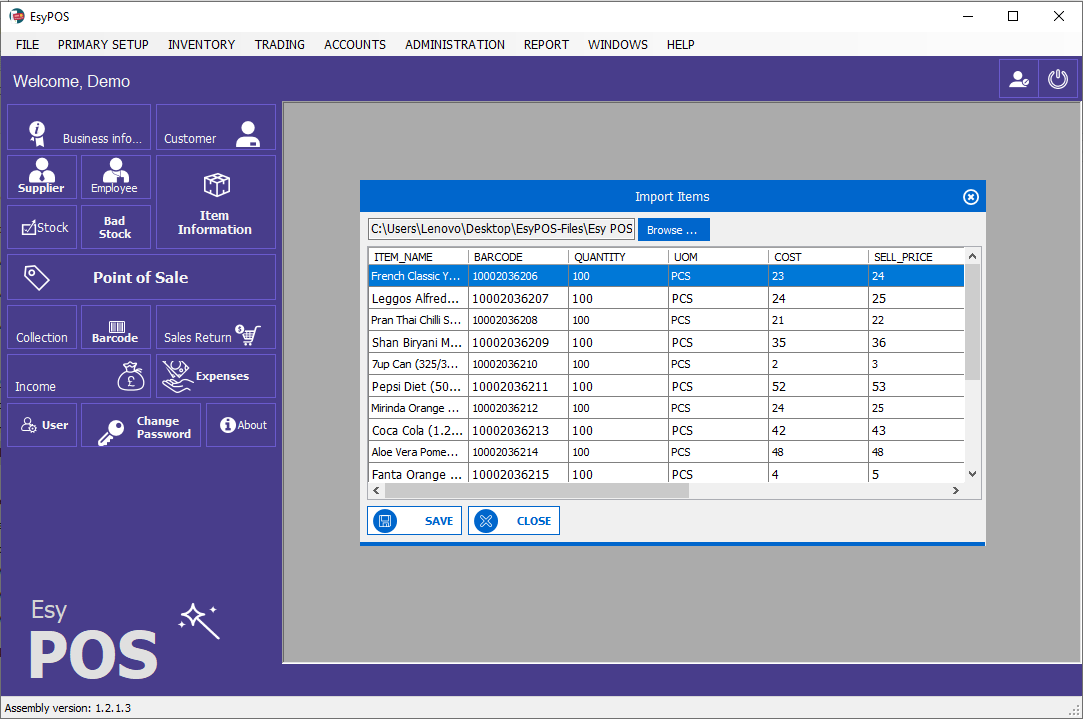Click the grid's horizontal scrollbar thumb
Viewport: 1083px width, 719px height.
pyautogui.click(x=537, y=490)
